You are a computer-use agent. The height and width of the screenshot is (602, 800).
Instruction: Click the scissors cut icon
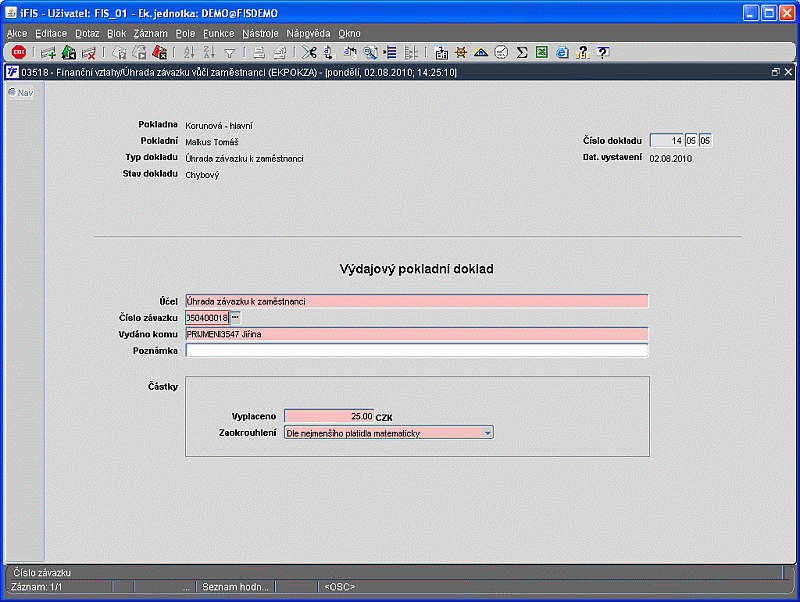(x=309, y=52)
